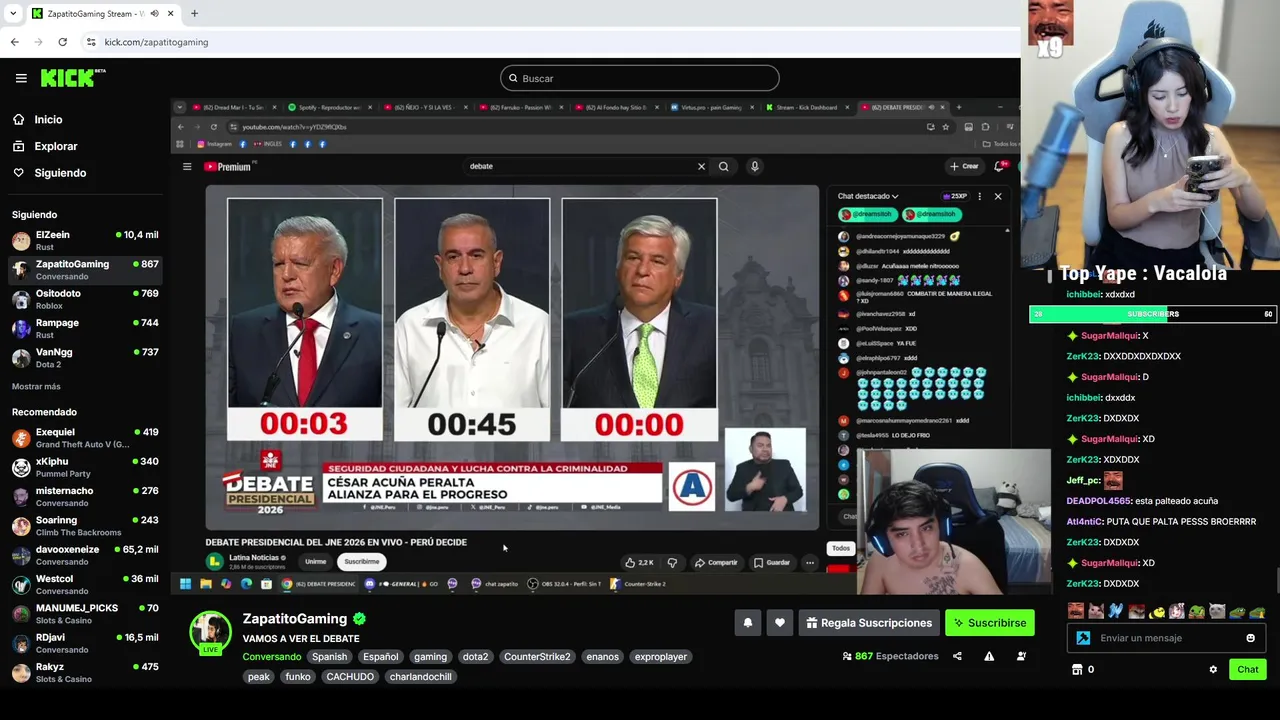Click the green Suscribirse button
The image size is (1280, 720).
[990, 623]
